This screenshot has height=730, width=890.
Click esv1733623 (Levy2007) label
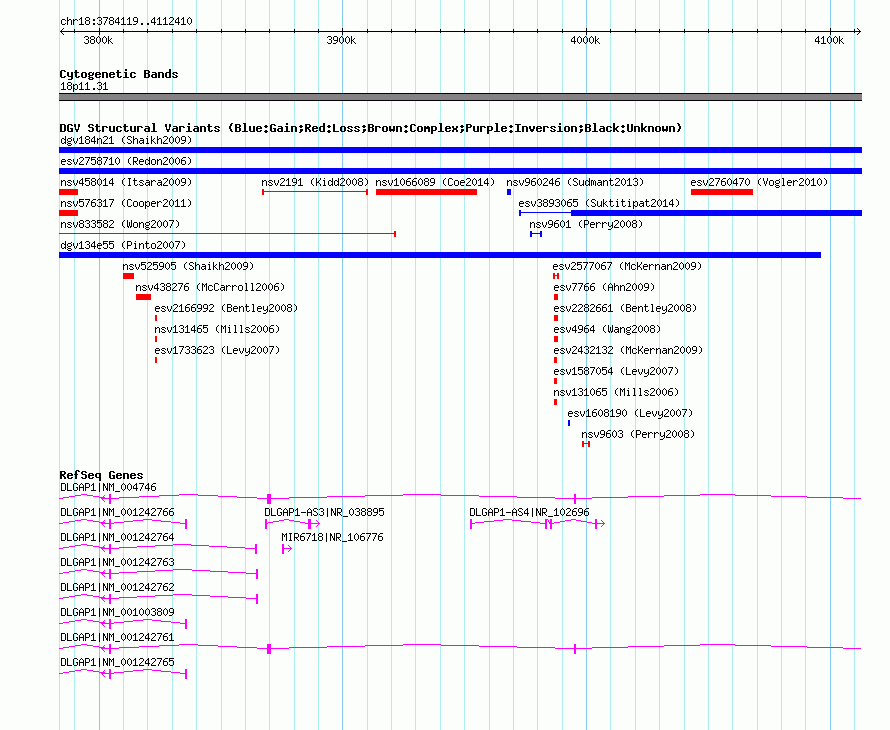[217, 350]
